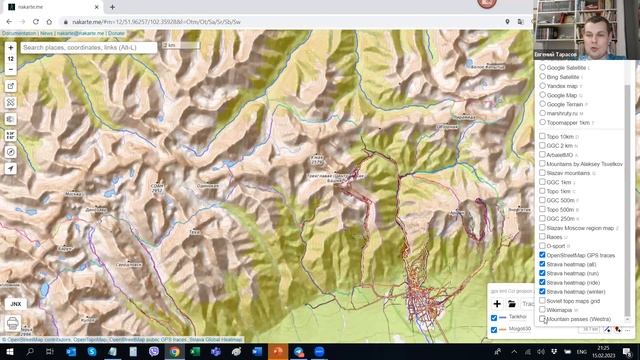Go back in browser history
This screenshot has height=360, width=640.
tap(9, 22)
